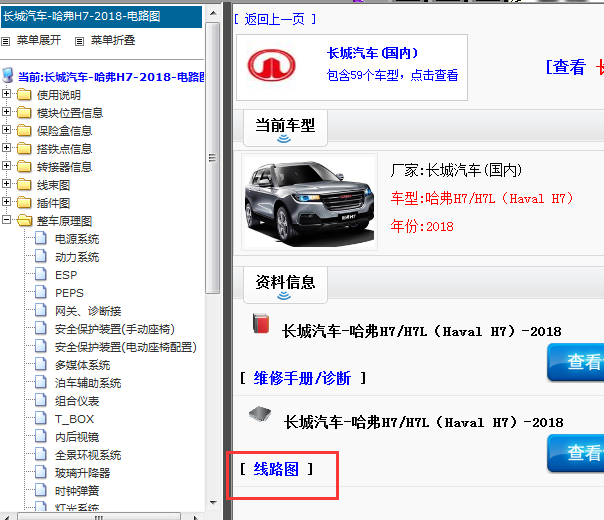Click the page icon next to PEPS
604x520 pixels.
[x=41, y=292]
